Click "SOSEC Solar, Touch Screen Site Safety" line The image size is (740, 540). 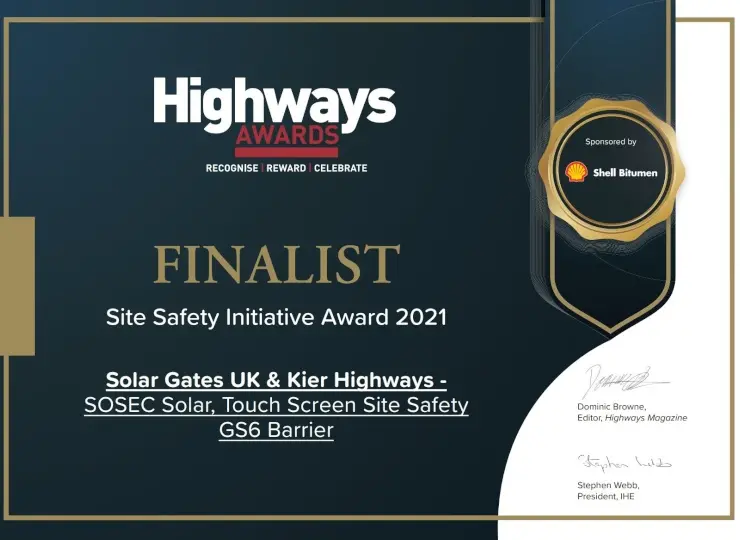[276, 405]
